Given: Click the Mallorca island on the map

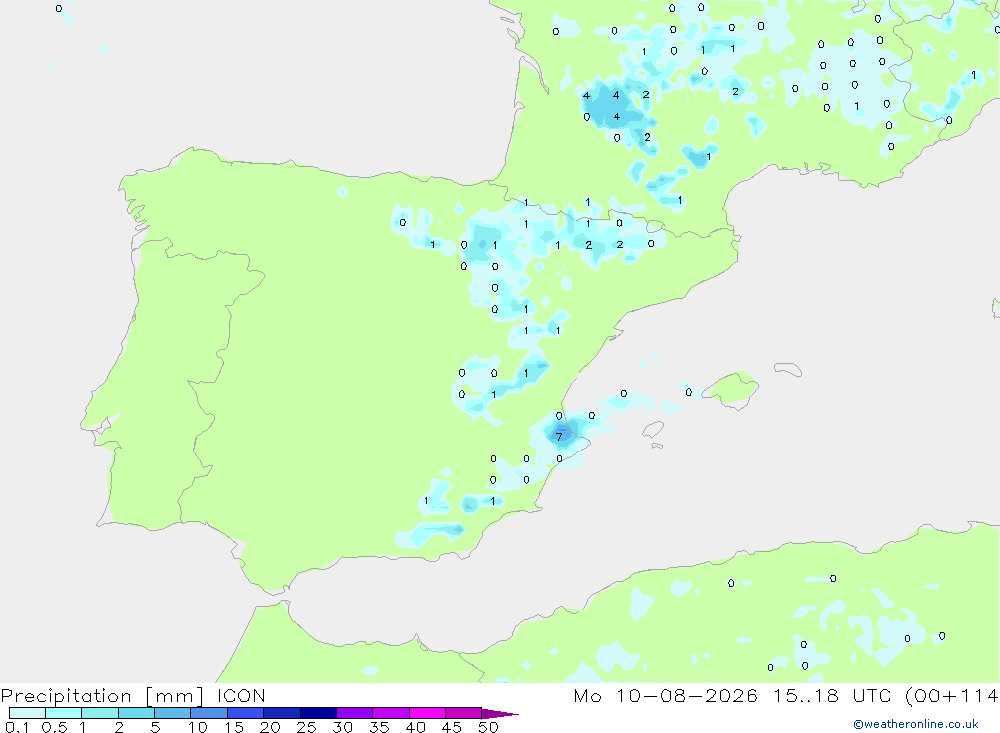Looking at the screenshot, I should click(732, 389).
